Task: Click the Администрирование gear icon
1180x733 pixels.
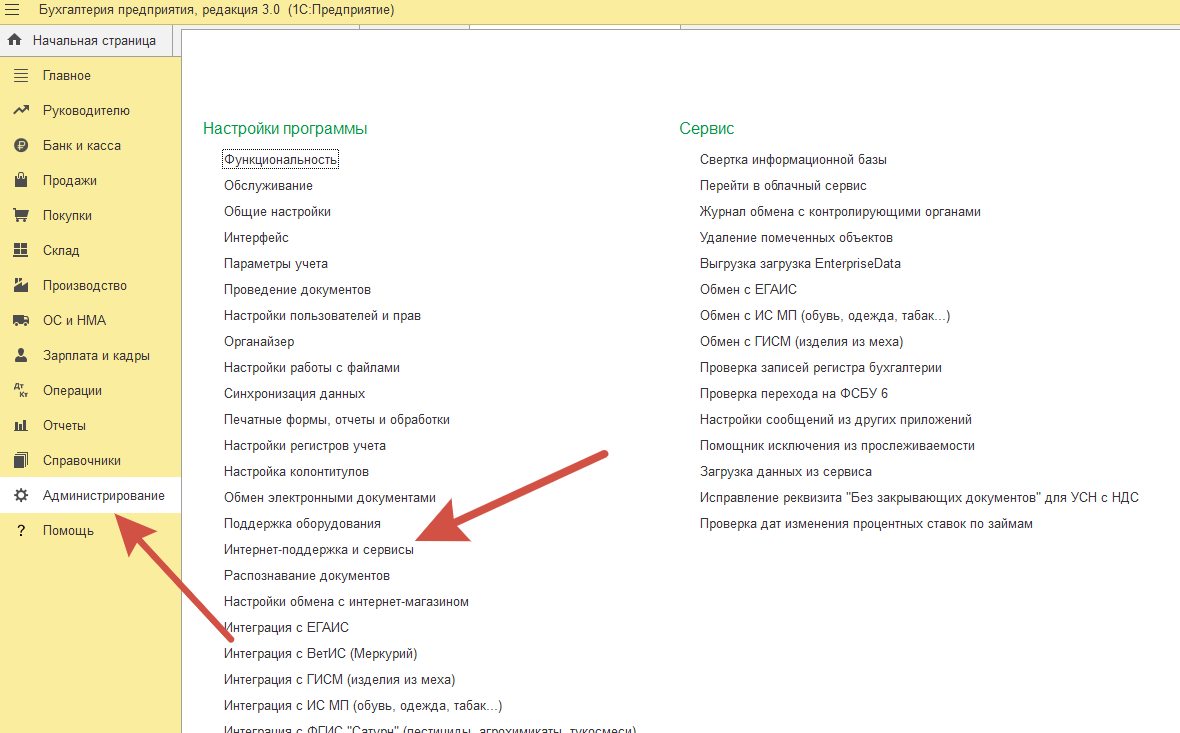Action: 20,496
